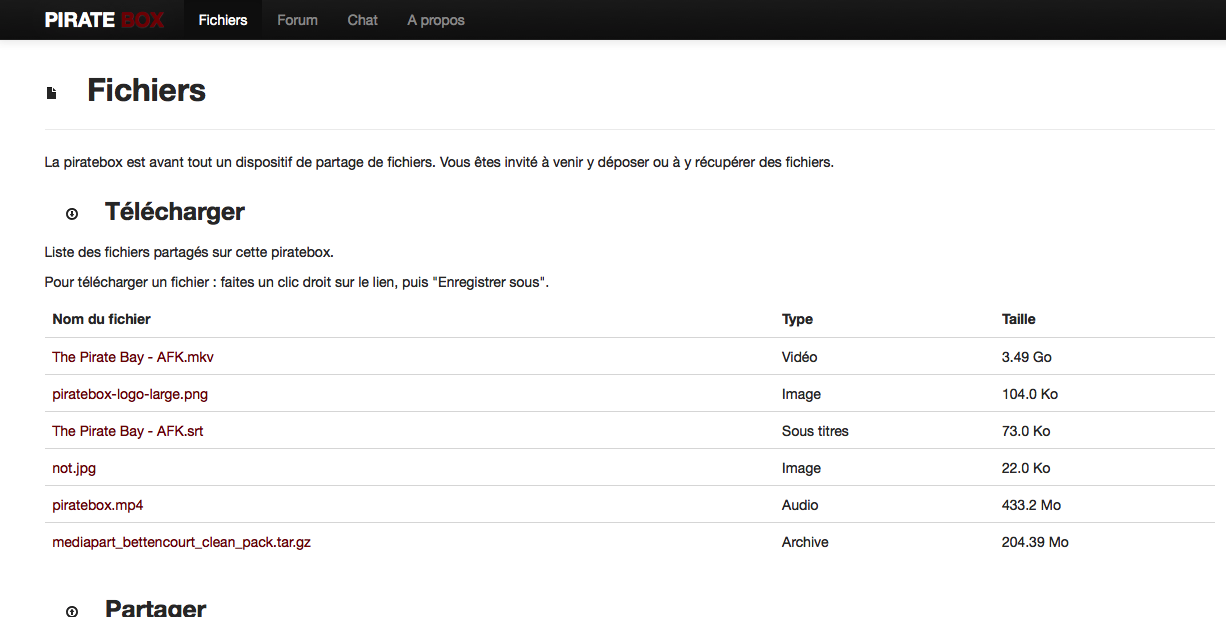
Task: Go to the Chat section
Action: (362, 20)
